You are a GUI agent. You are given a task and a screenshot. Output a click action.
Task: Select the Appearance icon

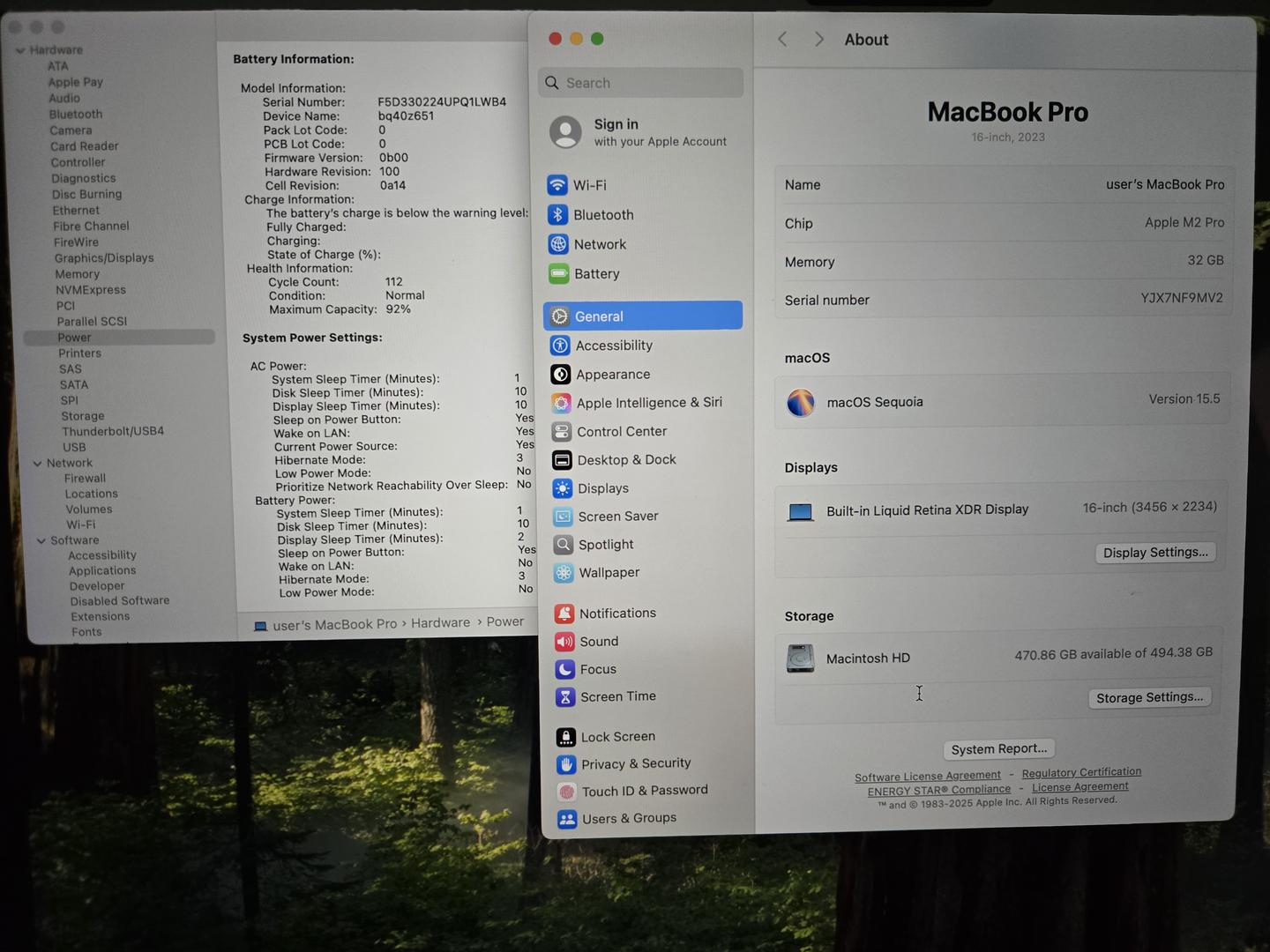click(561, 375)
